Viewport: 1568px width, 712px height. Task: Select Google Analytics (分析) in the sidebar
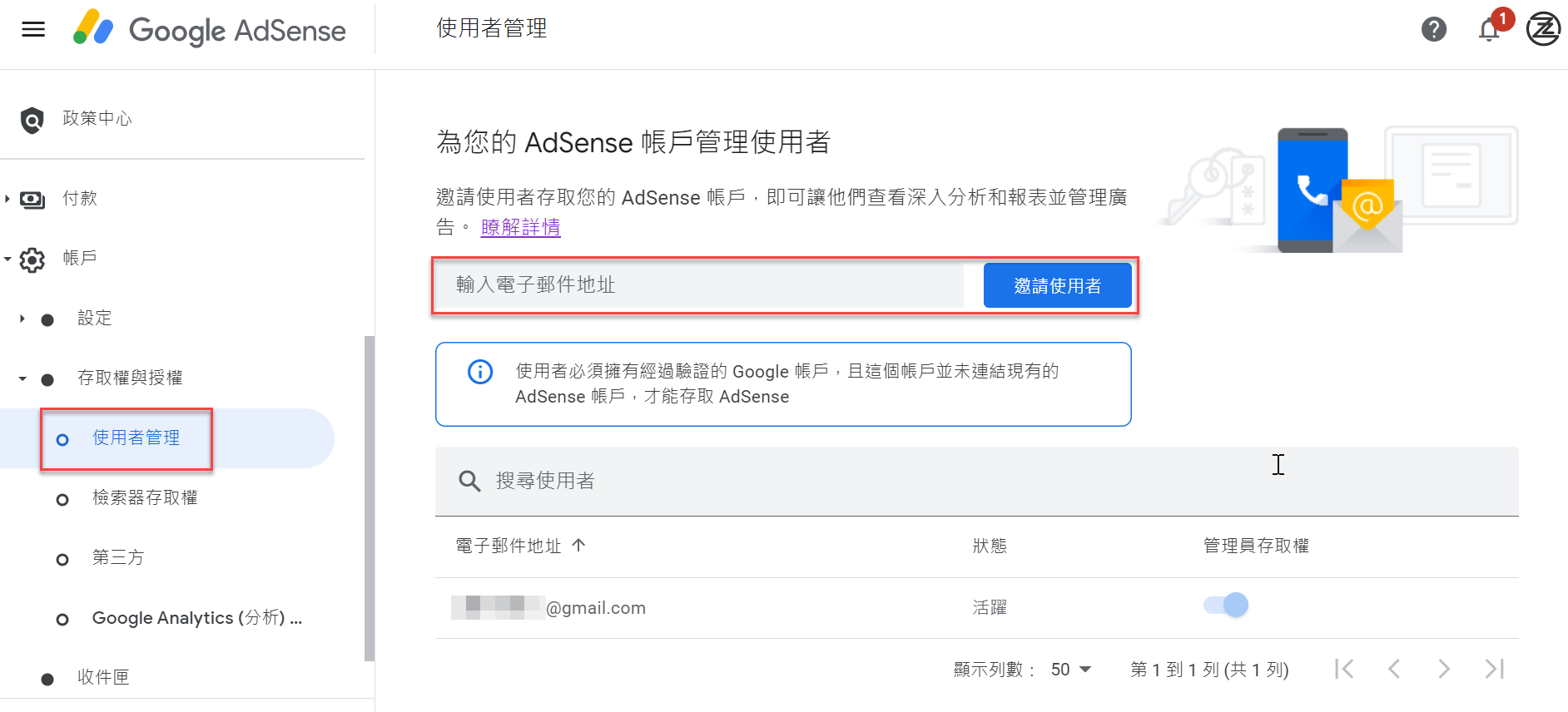tap(197, 618)
